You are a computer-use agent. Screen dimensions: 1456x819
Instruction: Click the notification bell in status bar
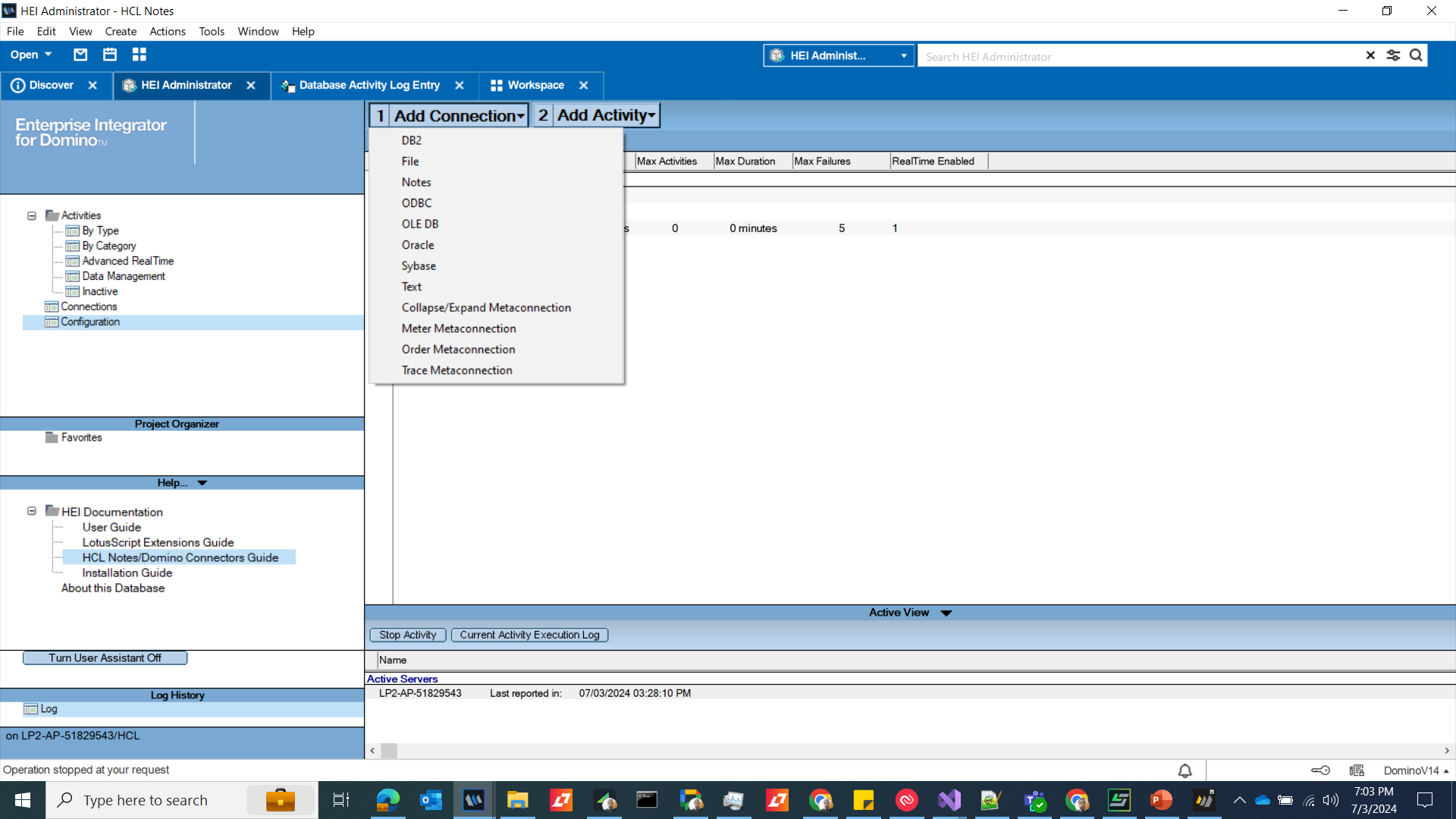1185,770
